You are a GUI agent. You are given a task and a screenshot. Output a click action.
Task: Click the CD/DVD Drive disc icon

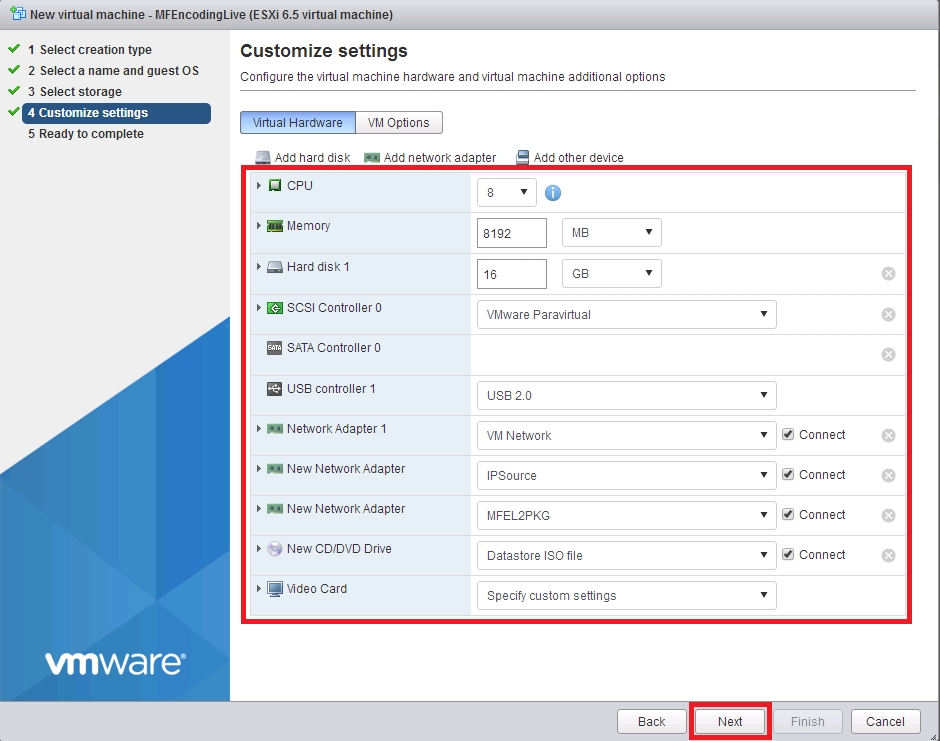pos(275,549)
